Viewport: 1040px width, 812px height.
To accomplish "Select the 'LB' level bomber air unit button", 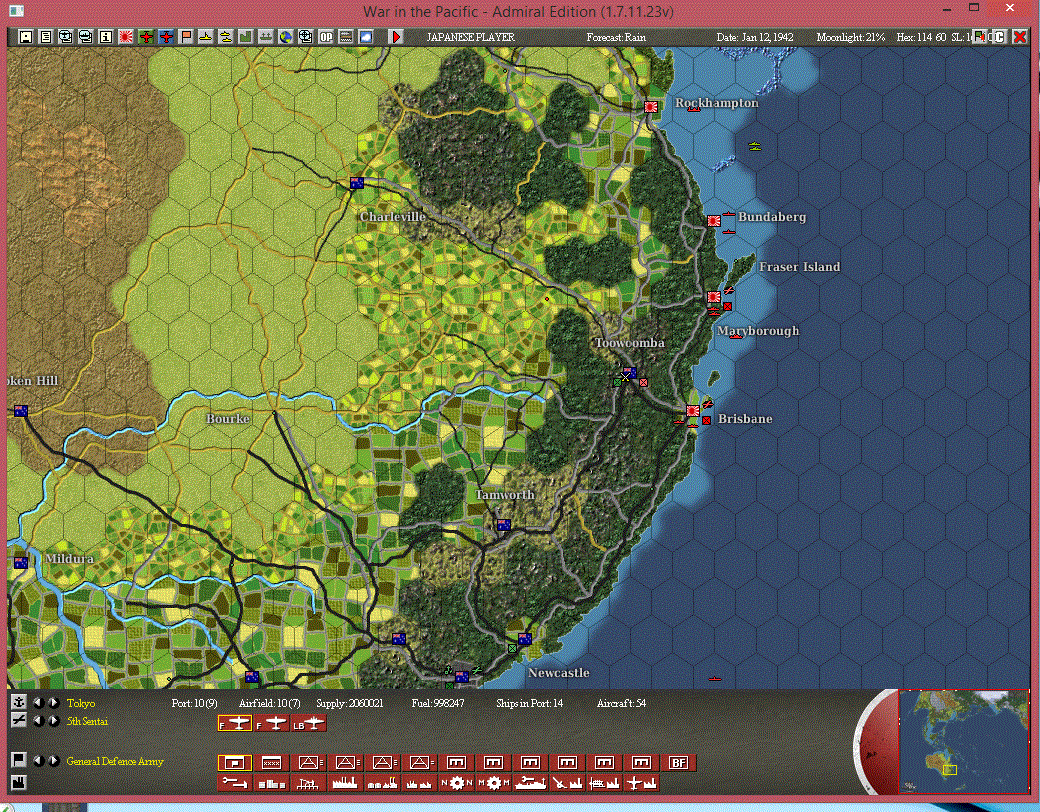I will point(308,724).
